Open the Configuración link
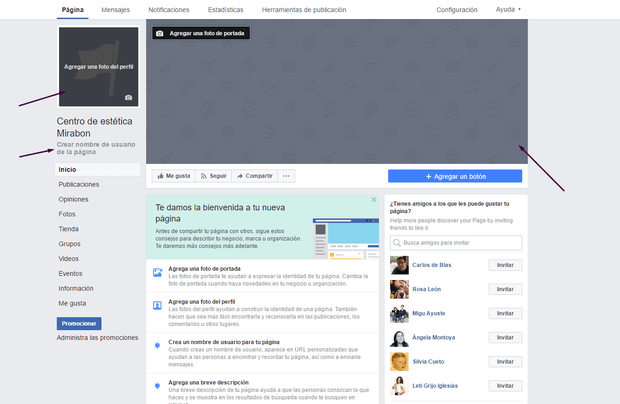 click(457, 9)
